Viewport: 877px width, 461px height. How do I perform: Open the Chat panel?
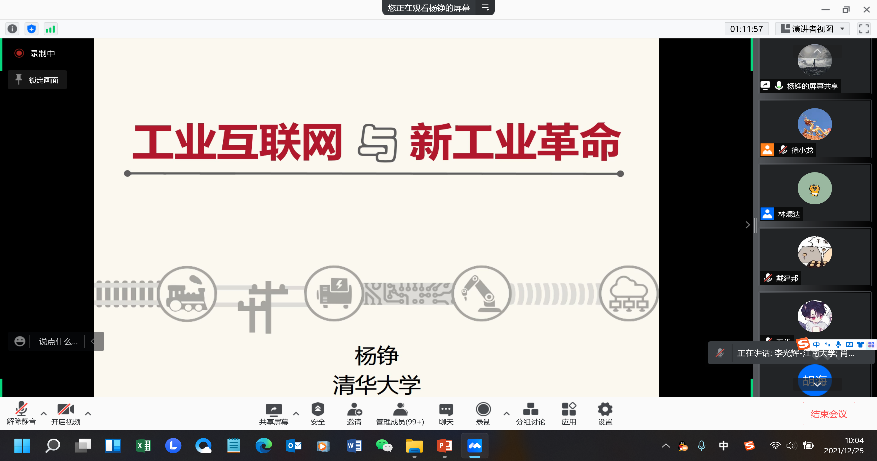446,412
